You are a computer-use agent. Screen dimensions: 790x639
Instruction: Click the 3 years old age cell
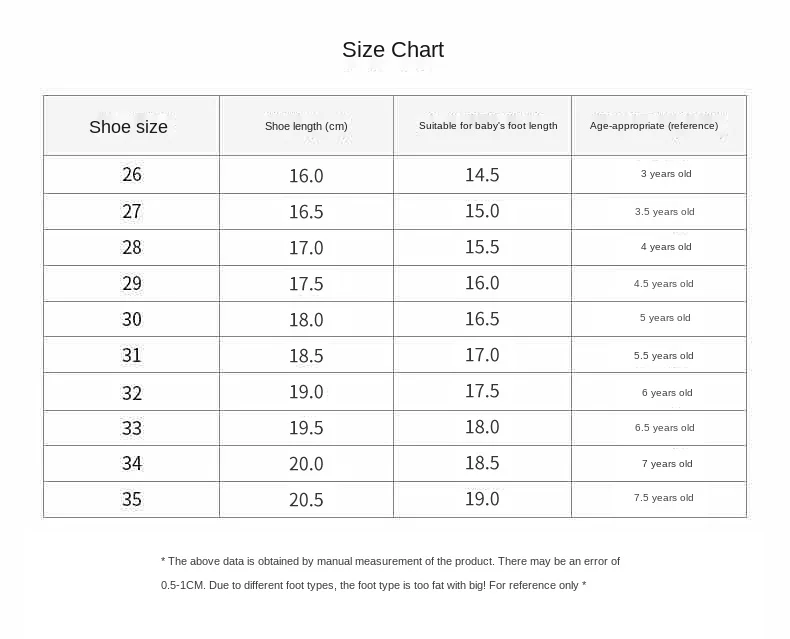666,174
